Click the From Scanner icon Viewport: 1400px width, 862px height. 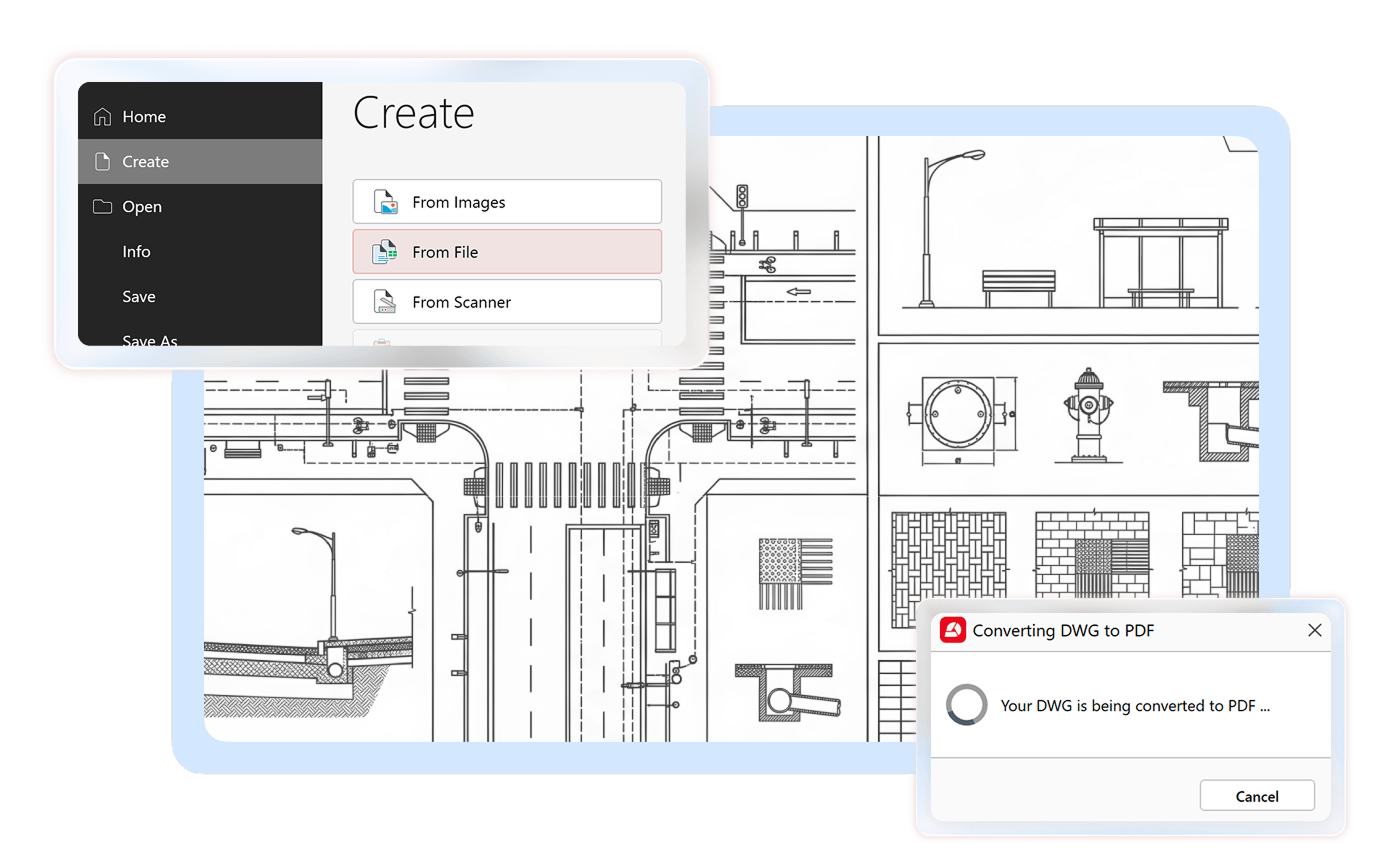(386, 302)
